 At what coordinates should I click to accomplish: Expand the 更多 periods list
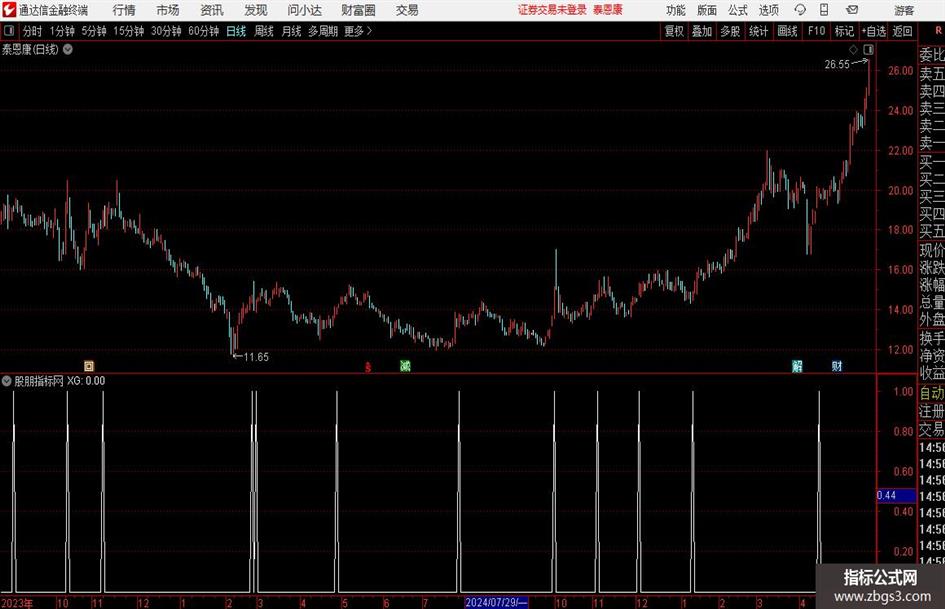point(358,31)
